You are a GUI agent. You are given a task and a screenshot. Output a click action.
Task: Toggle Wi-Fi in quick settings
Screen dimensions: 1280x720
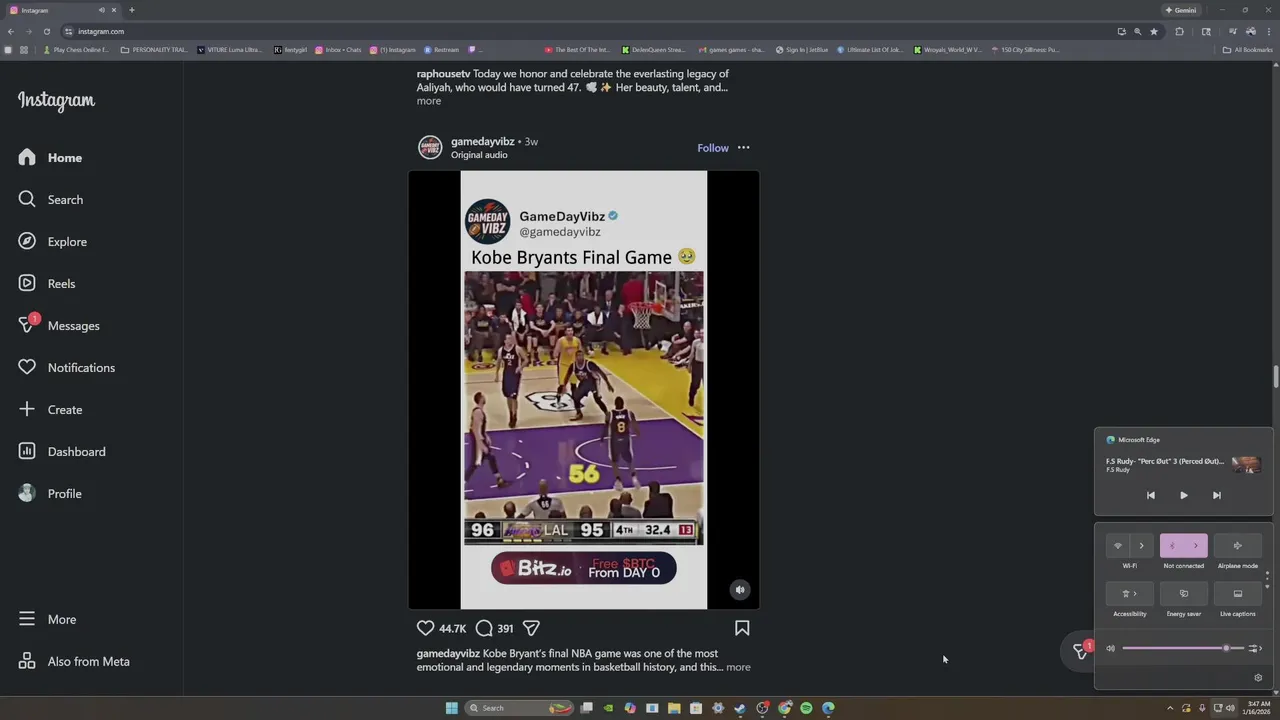pyautogui.click(x=1118, y=546)
